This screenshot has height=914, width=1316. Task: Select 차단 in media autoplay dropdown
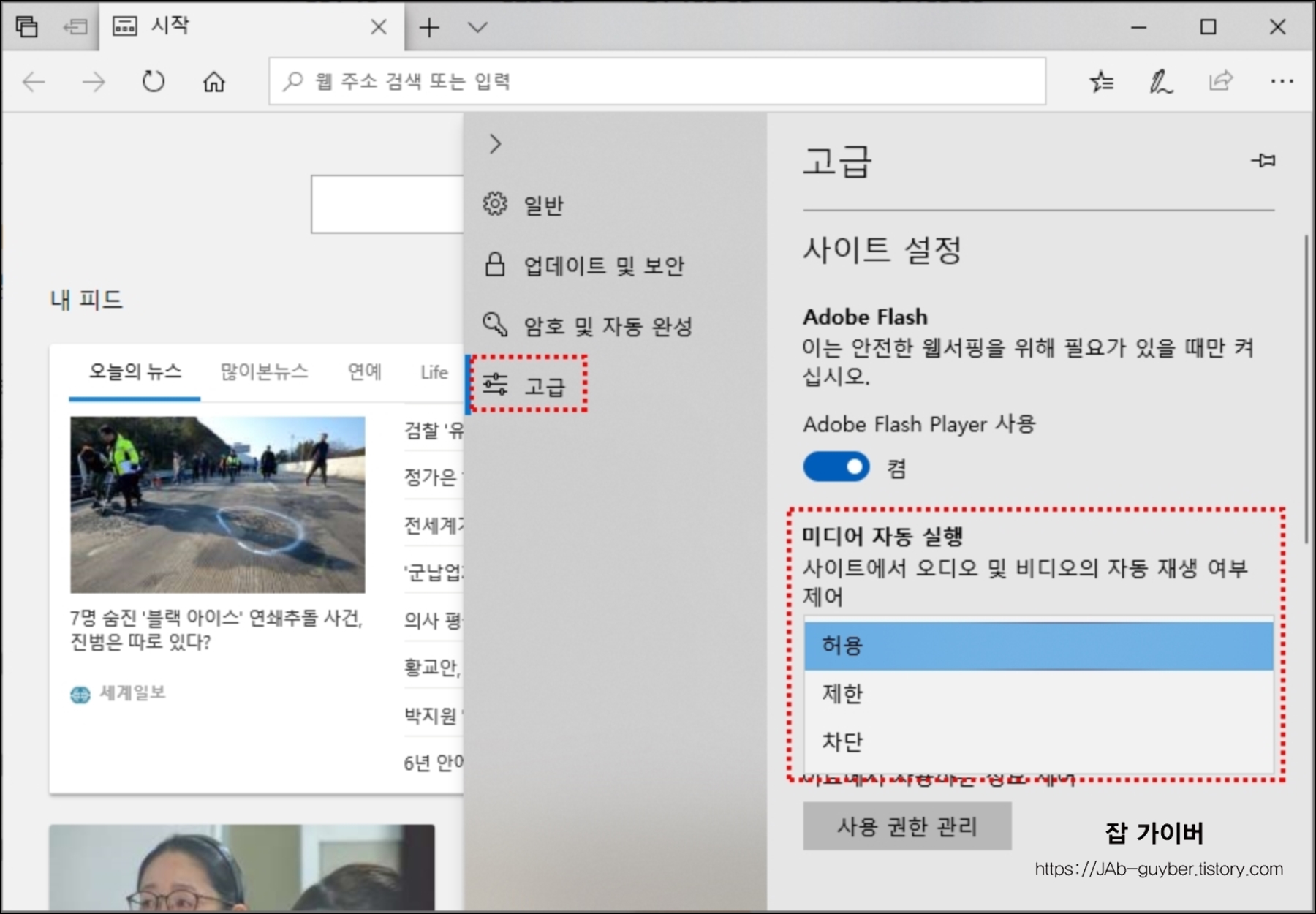click(1038, 741)
